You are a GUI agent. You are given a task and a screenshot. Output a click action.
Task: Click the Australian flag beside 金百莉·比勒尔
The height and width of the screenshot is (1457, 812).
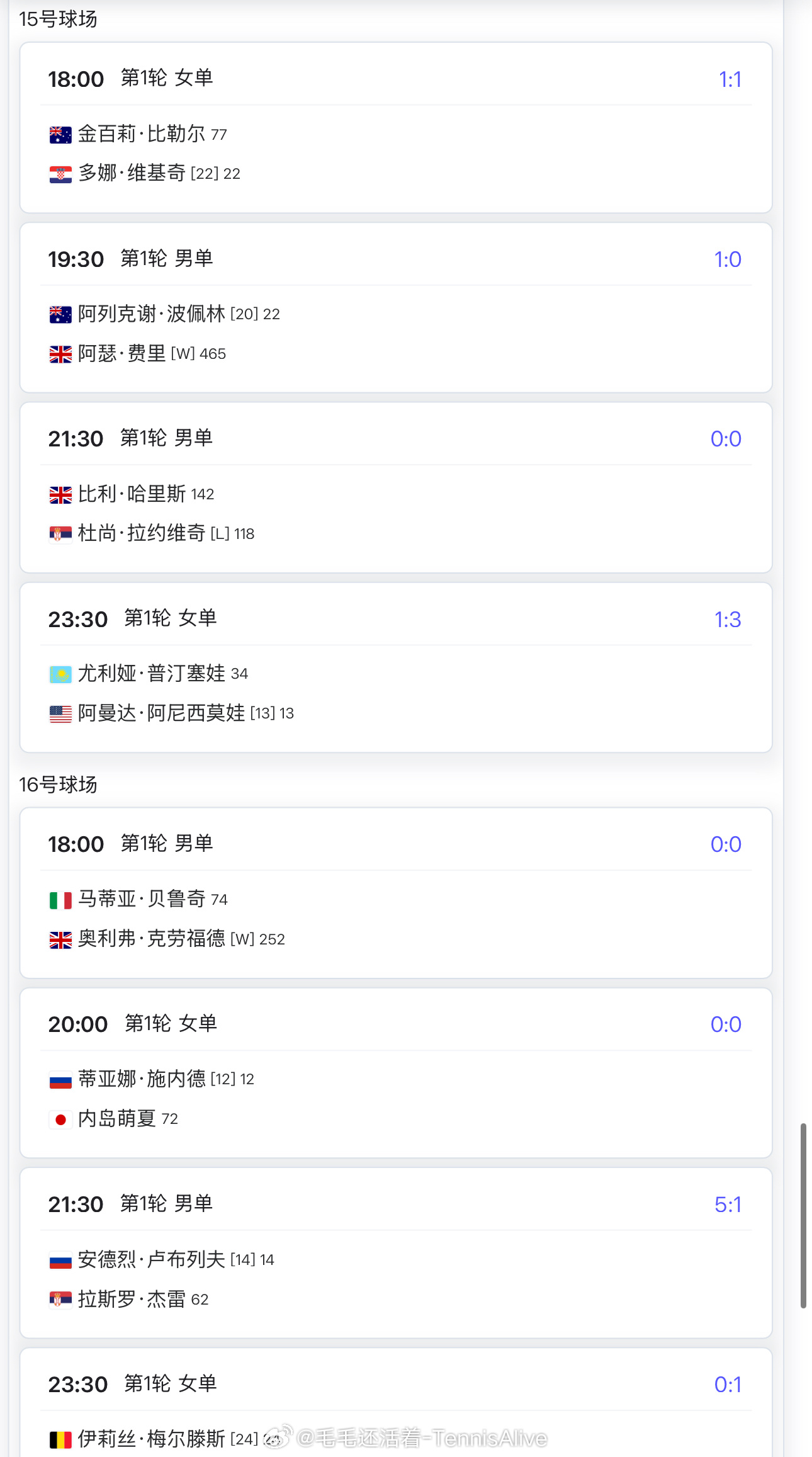[x=60, y=135]
